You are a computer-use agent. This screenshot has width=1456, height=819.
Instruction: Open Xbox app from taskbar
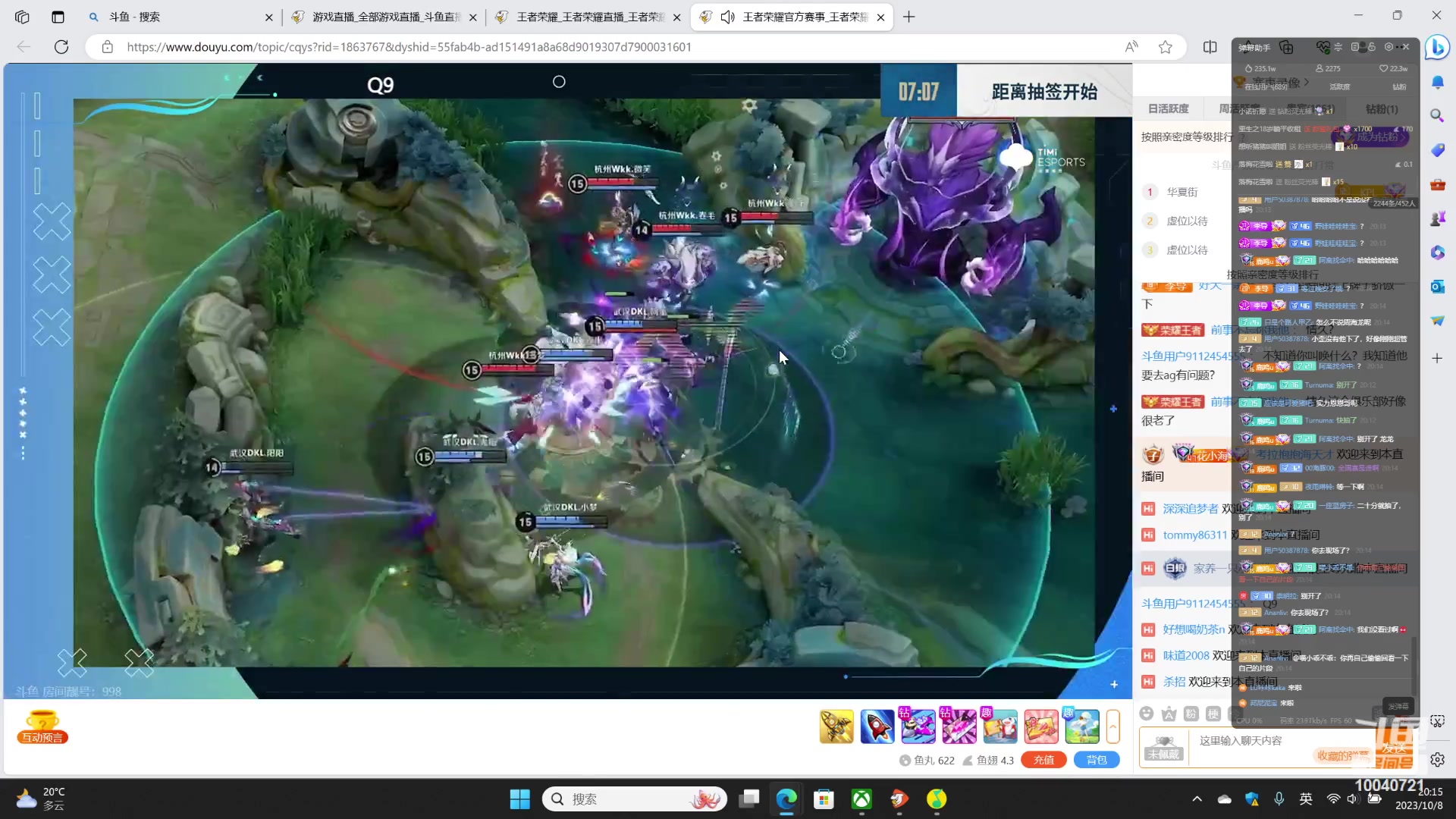[x=861, y=799]
